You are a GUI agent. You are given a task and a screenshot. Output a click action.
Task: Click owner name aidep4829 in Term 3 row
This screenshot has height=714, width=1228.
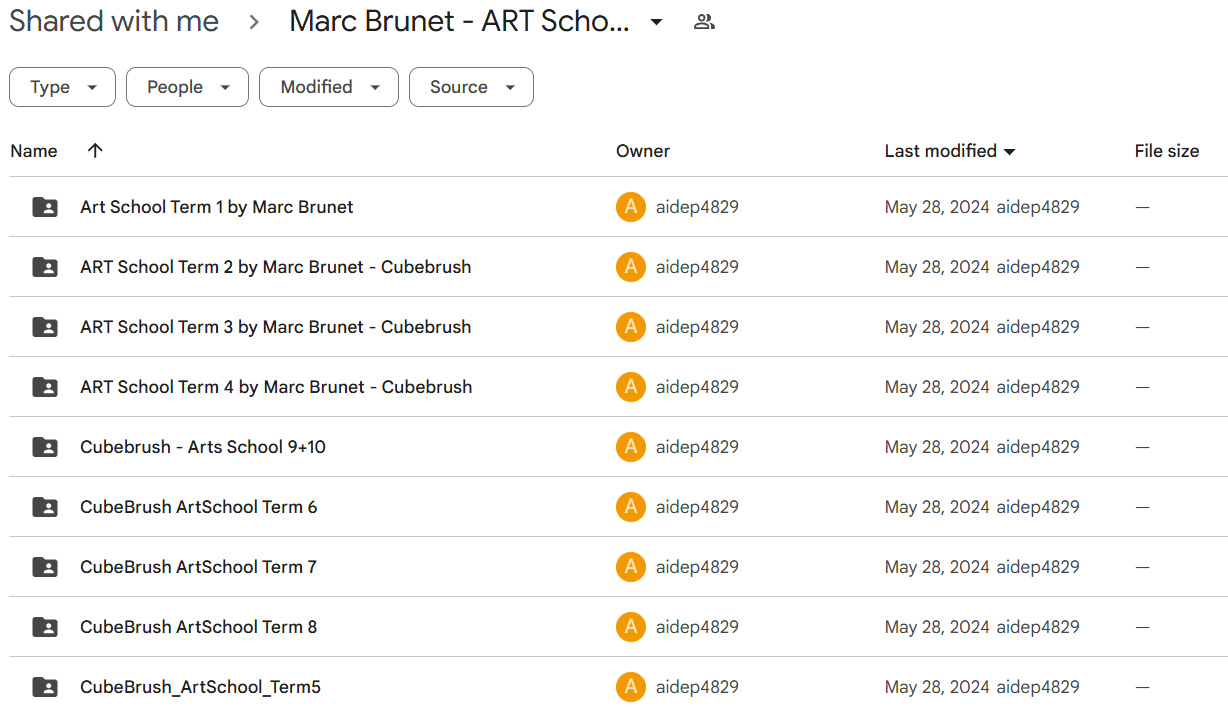[698, 327]
